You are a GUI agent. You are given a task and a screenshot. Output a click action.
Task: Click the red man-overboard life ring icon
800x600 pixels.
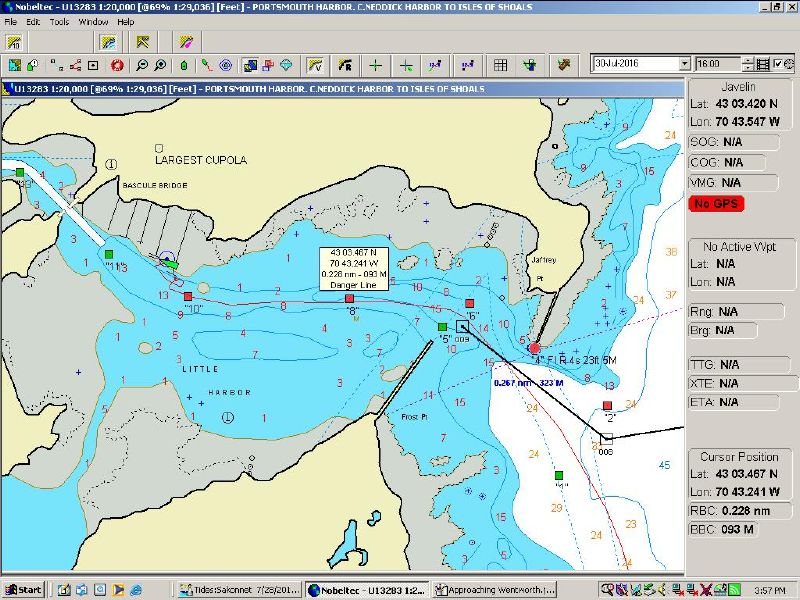117,65
